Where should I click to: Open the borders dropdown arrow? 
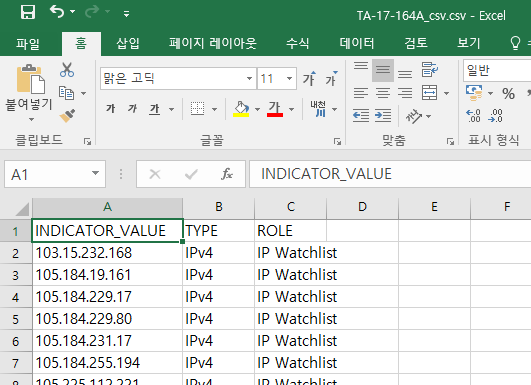click(x=214, y=109)
